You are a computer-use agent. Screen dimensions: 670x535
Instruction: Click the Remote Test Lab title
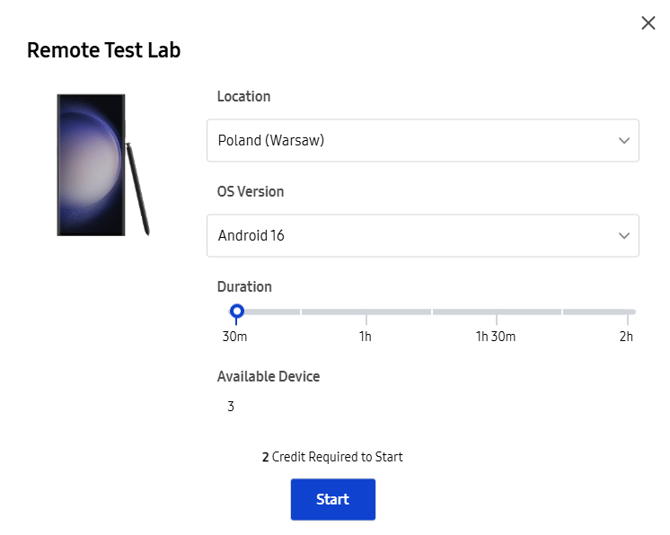104,50
